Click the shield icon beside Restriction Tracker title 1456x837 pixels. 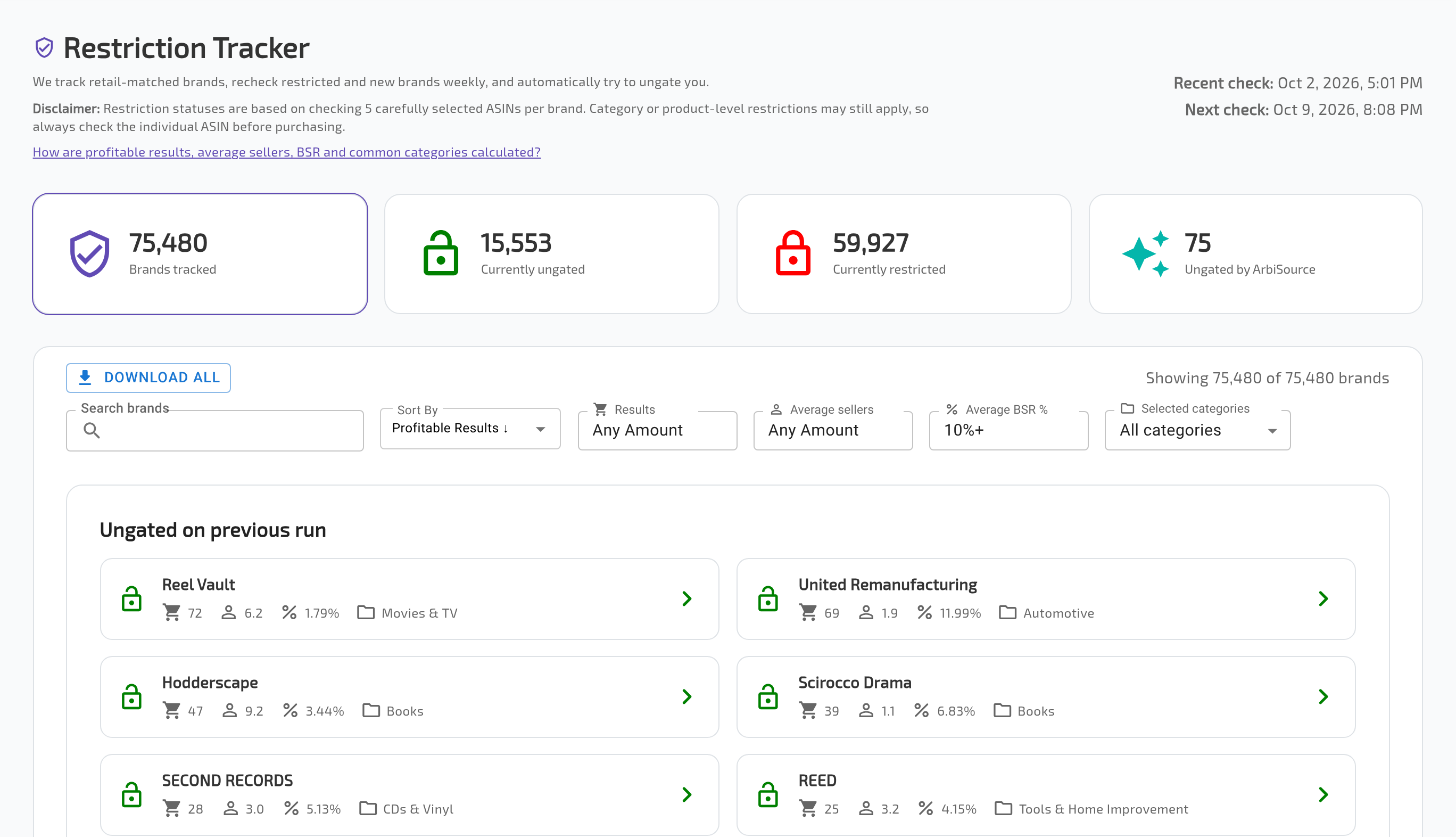click(44, 48)
